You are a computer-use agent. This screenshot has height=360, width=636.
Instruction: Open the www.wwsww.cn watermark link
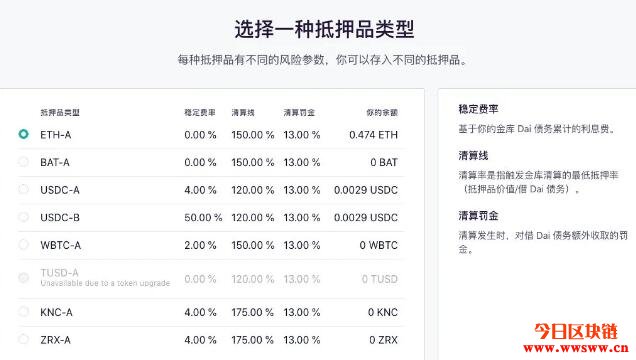tap(576, 348)
